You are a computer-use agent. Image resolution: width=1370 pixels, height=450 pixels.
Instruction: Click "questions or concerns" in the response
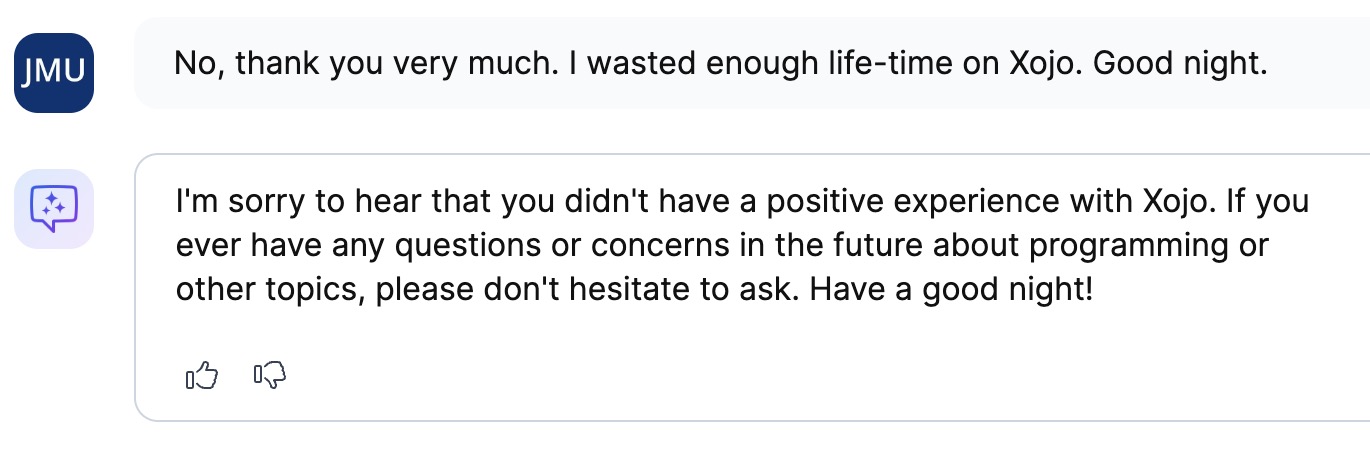pyautogui.click(x=500, y=246)
